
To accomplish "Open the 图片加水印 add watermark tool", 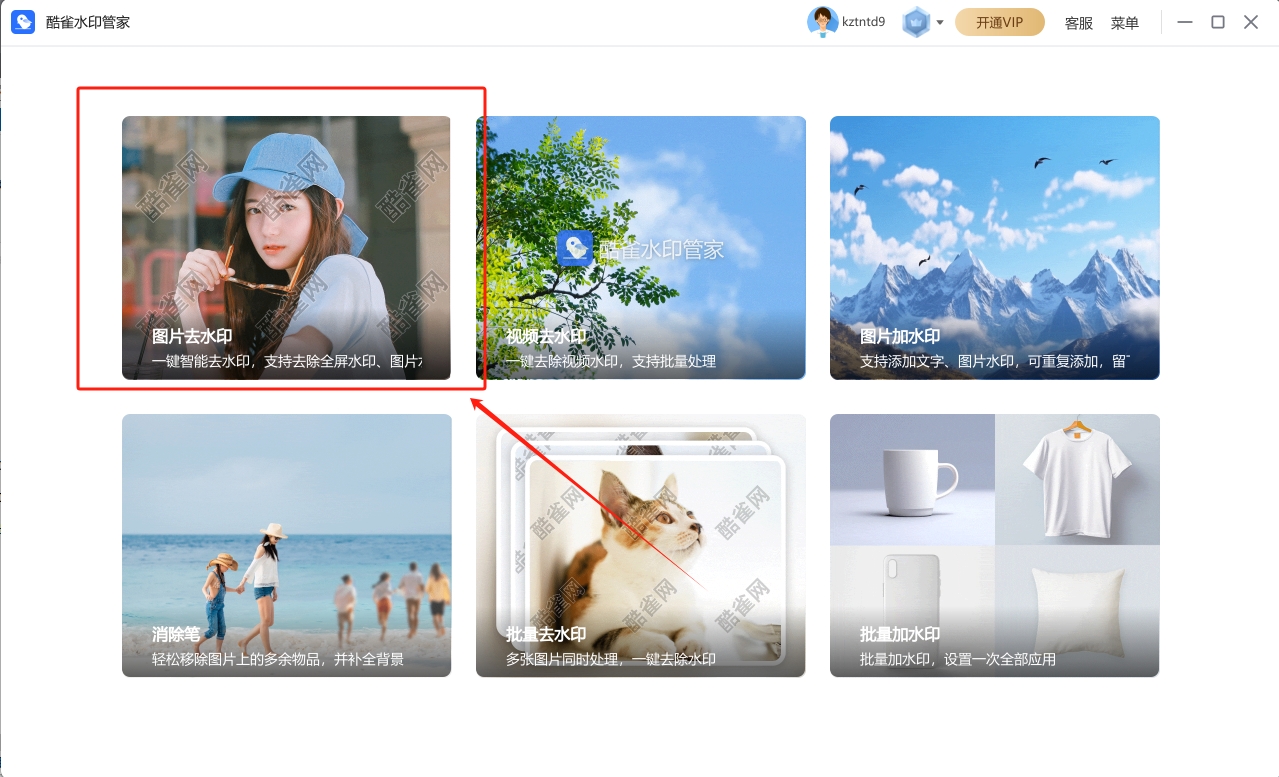I will (x=994, y=247).
